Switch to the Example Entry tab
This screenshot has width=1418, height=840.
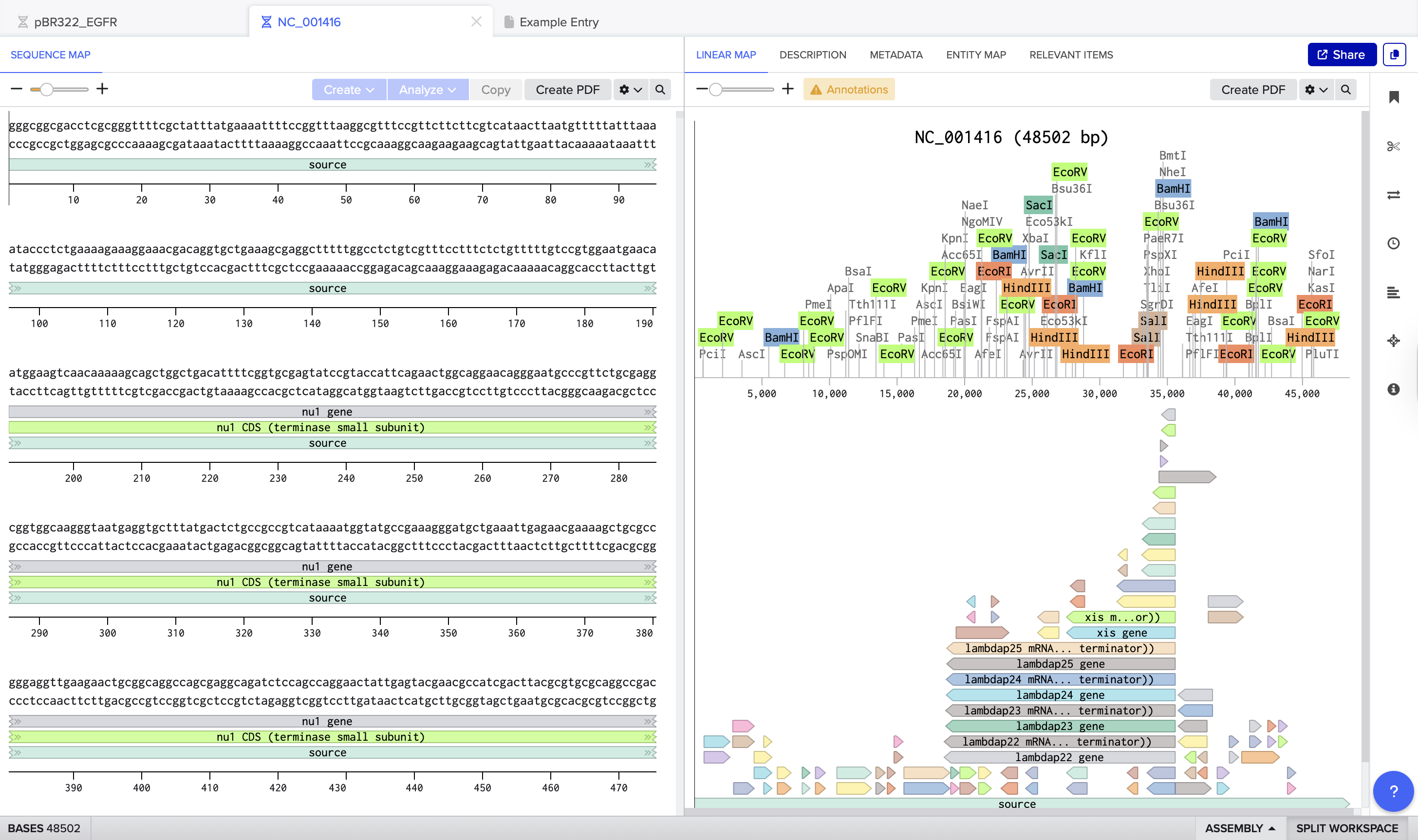(559, 22)
